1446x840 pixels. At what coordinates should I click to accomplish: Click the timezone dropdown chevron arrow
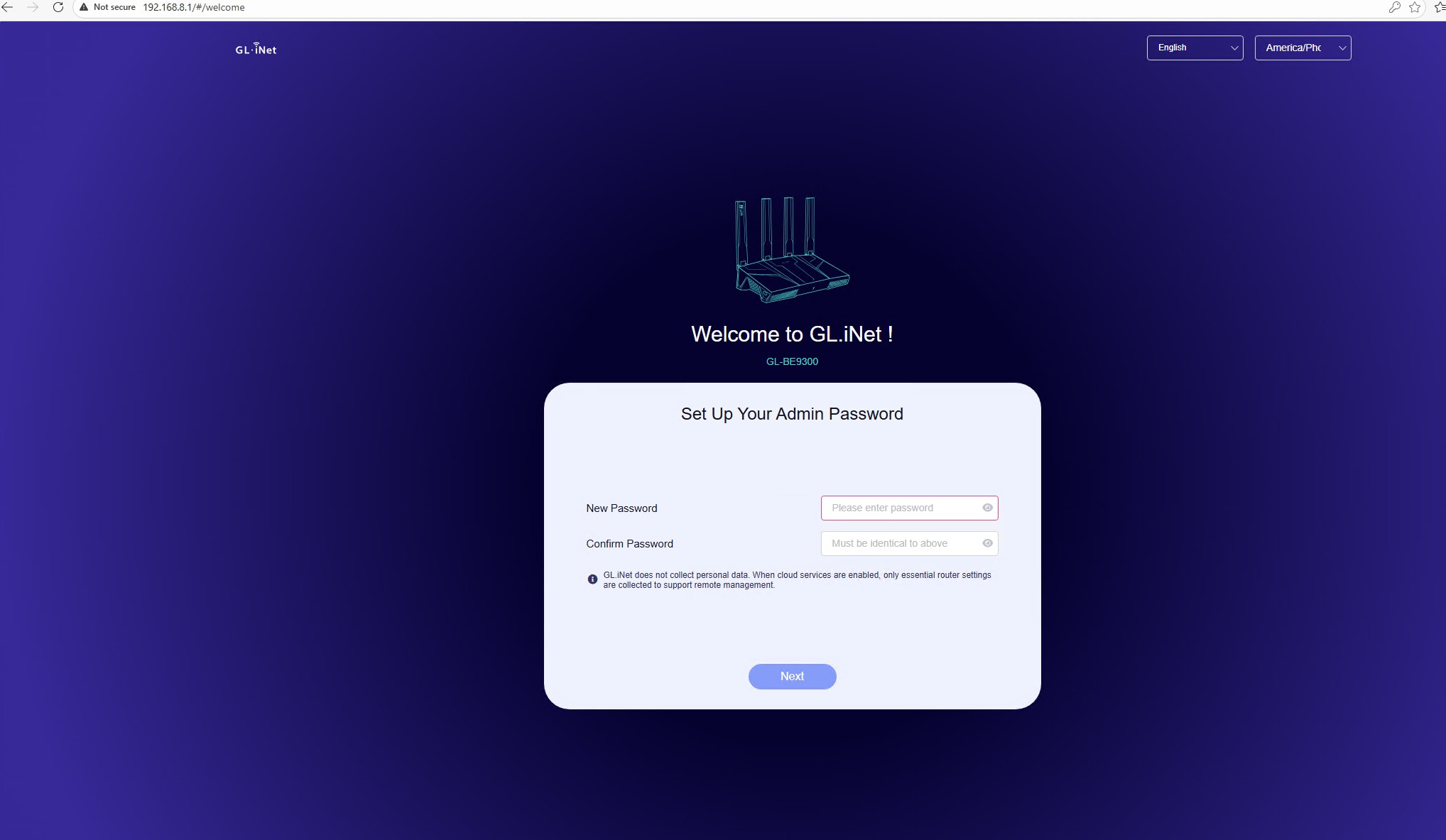[x=1342, y=48]
